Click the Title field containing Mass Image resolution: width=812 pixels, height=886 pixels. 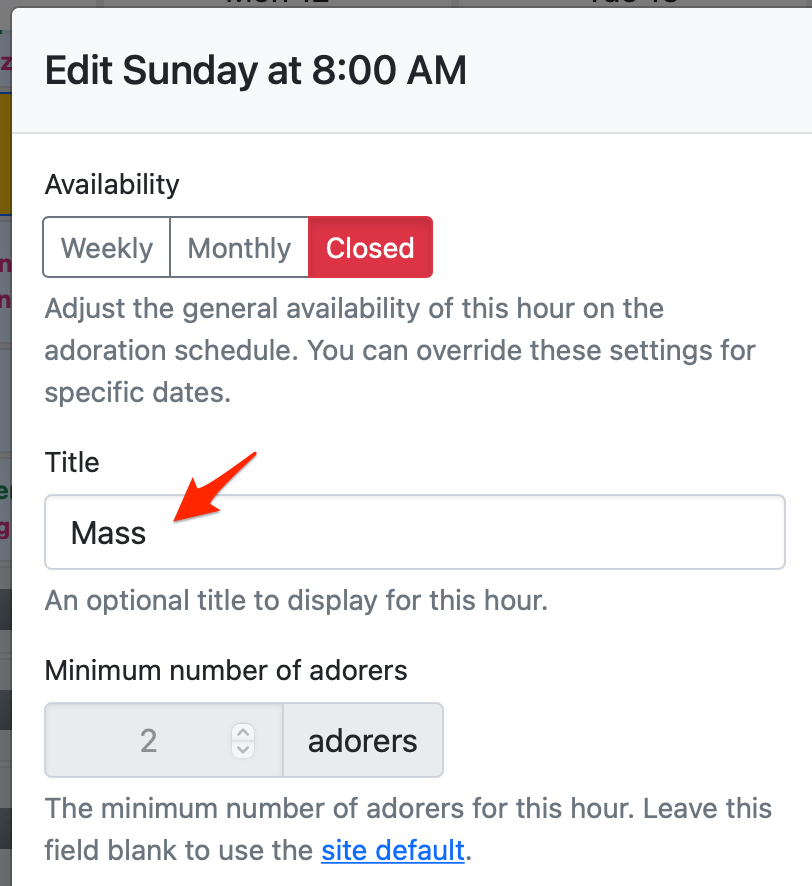click(x=414, y=533)
